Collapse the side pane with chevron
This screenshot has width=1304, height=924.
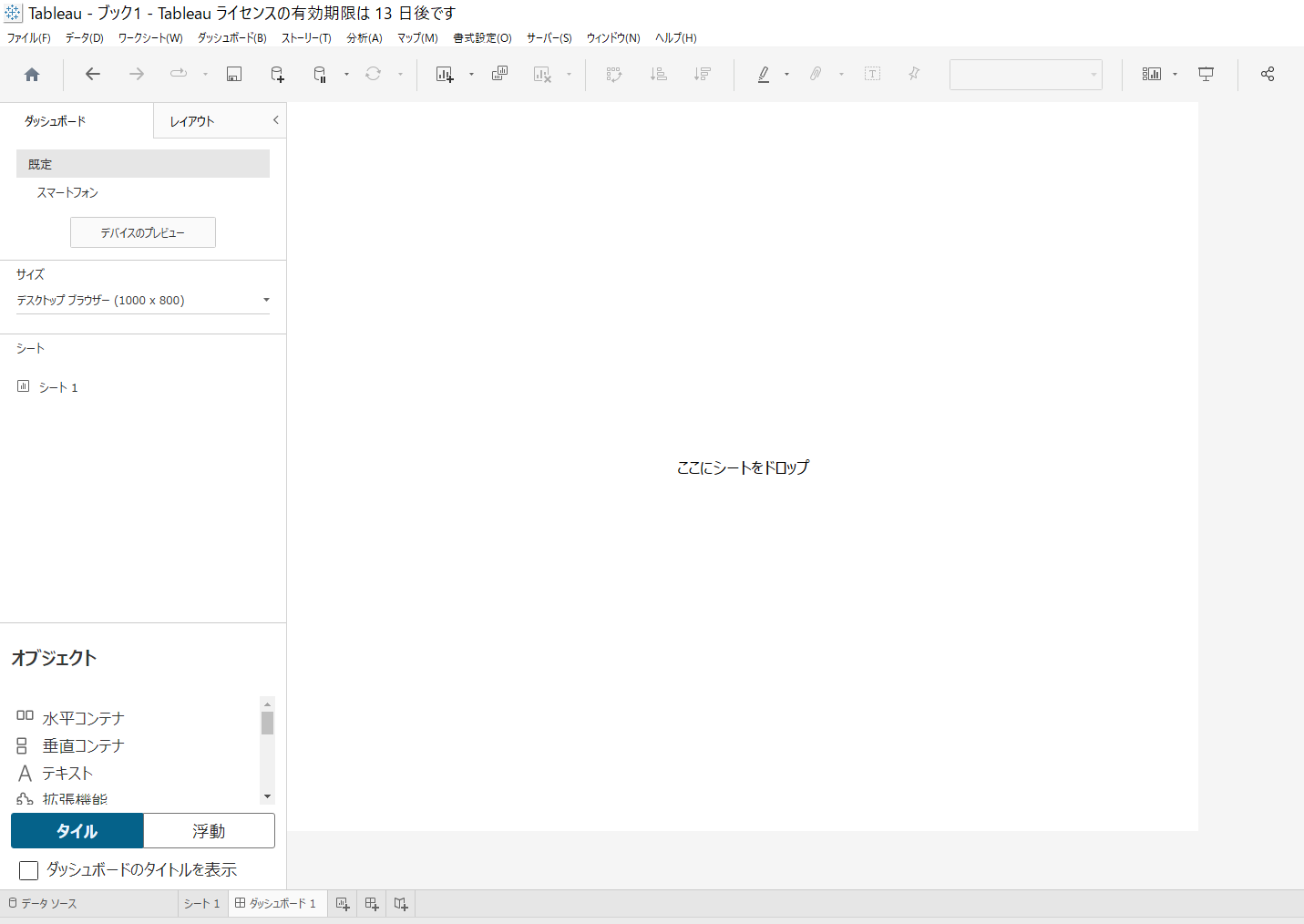click(275, 119)
